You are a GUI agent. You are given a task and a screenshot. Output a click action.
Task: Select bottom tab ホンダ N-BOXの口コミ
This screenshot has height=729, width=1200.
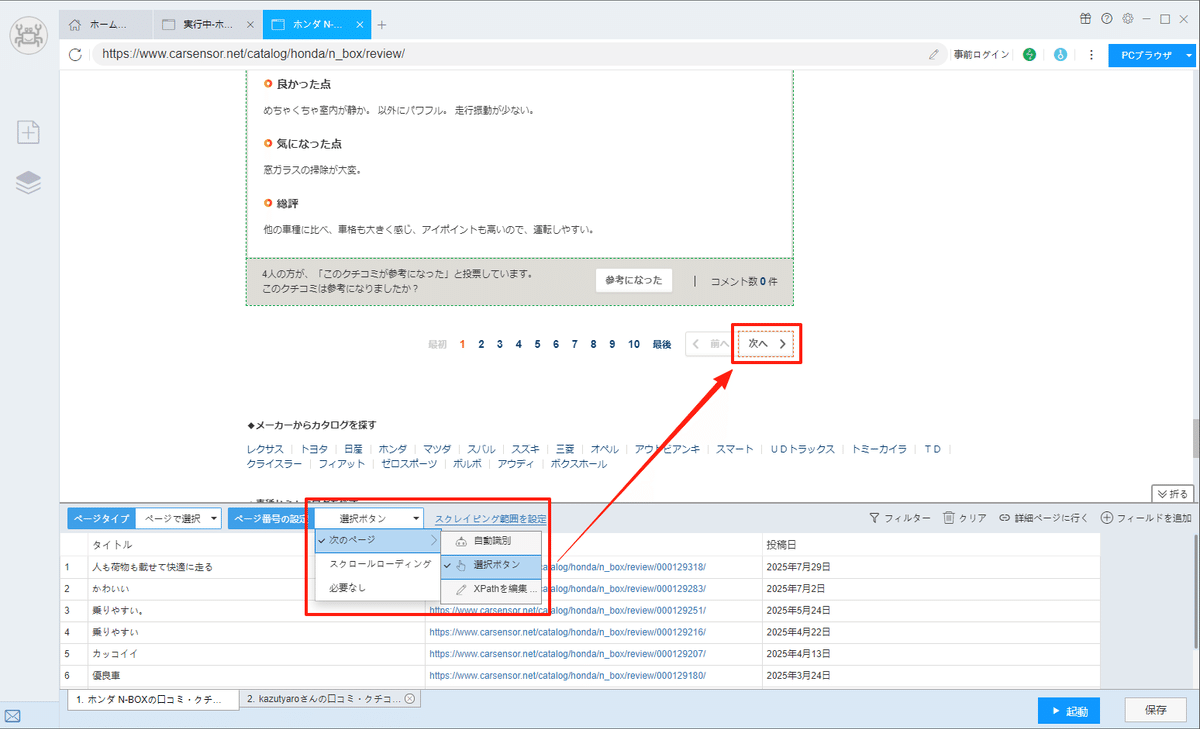153,699
